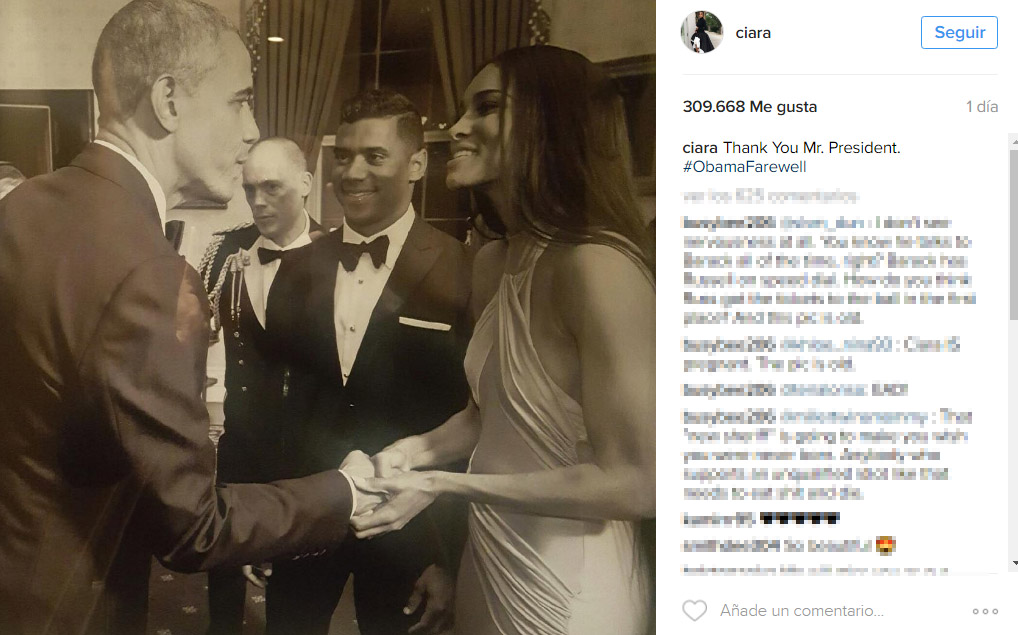
Task: Click the light-blue mention in the first comment
Action: click(823, 223)
